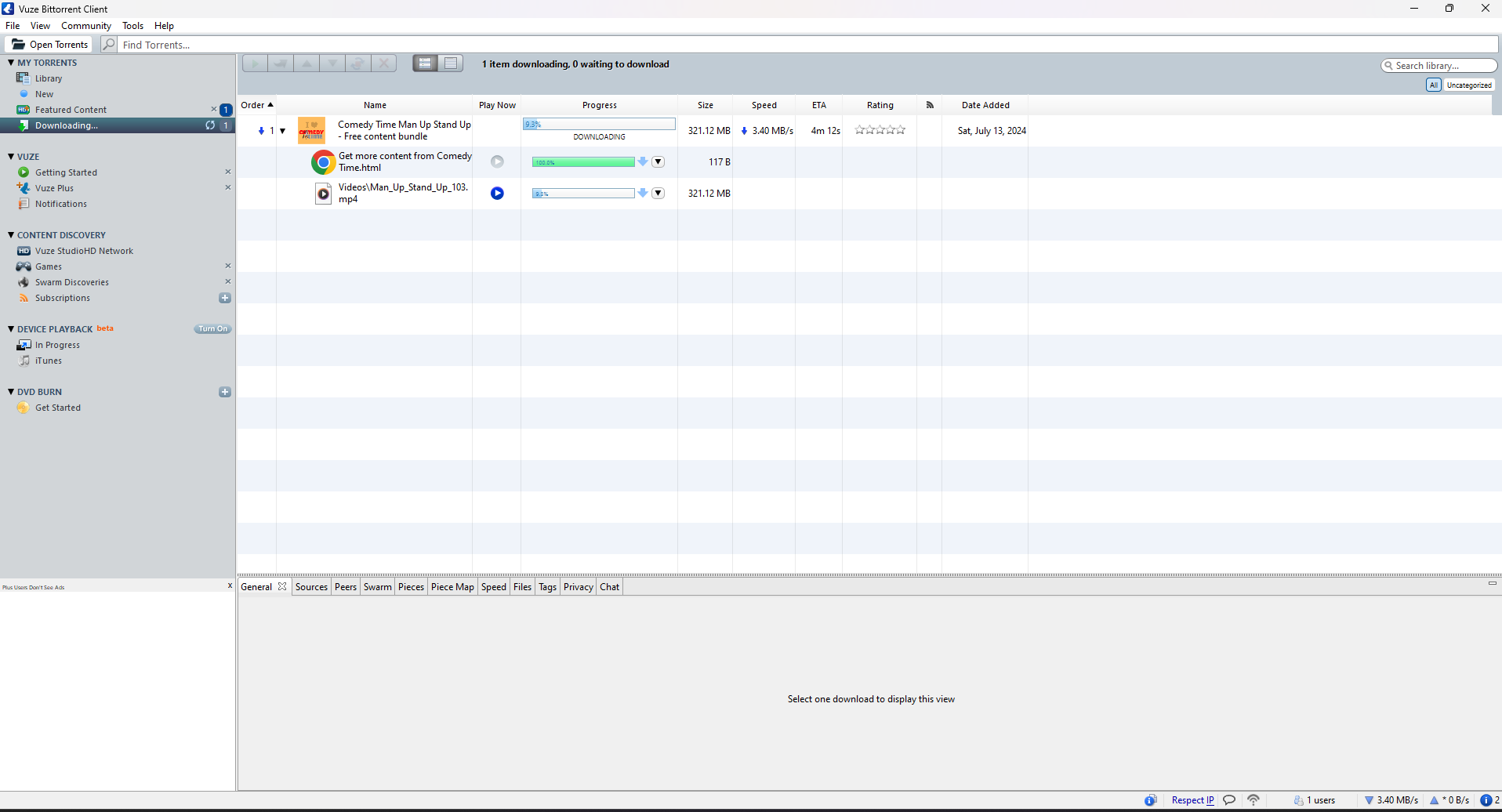Open In Progress under Device Playback
Image resolution: width=1502 pixels, height=812 pixels.
tap(57, 345)
